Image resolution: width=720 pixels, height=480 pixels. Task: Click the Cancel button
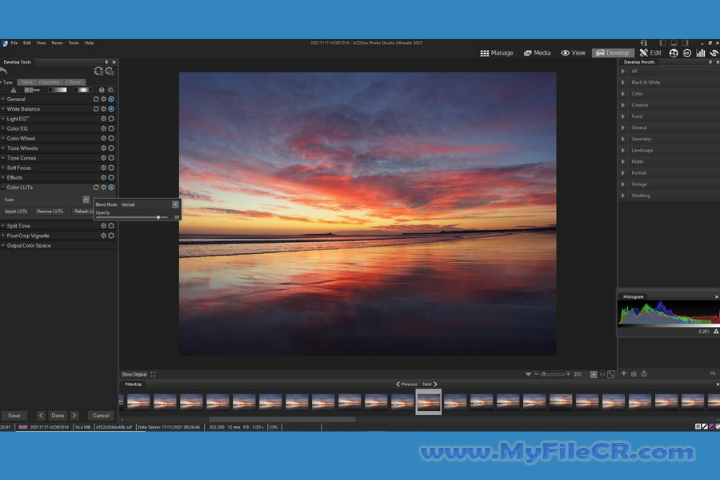point(101,416)
